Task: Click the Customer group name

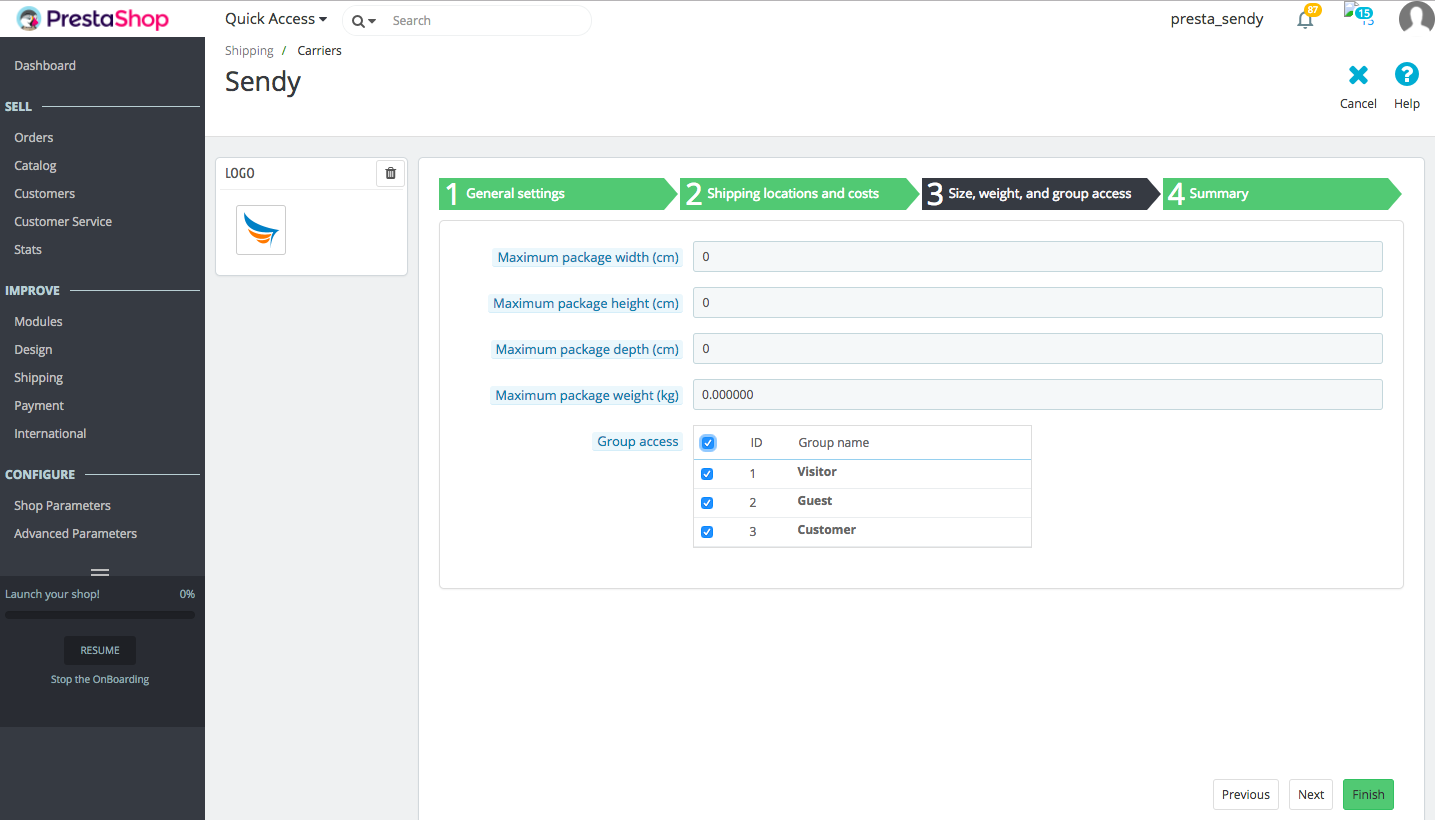Action: (x=826, y=530)
